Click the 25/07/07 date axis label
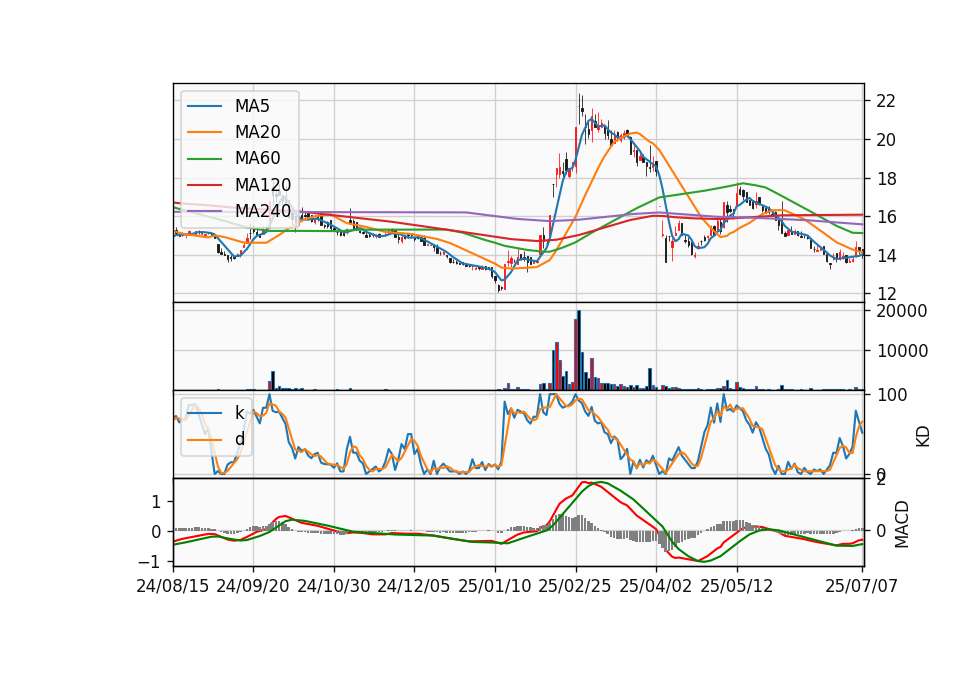This screenshot has width=960, height=690. coord(861,586)
